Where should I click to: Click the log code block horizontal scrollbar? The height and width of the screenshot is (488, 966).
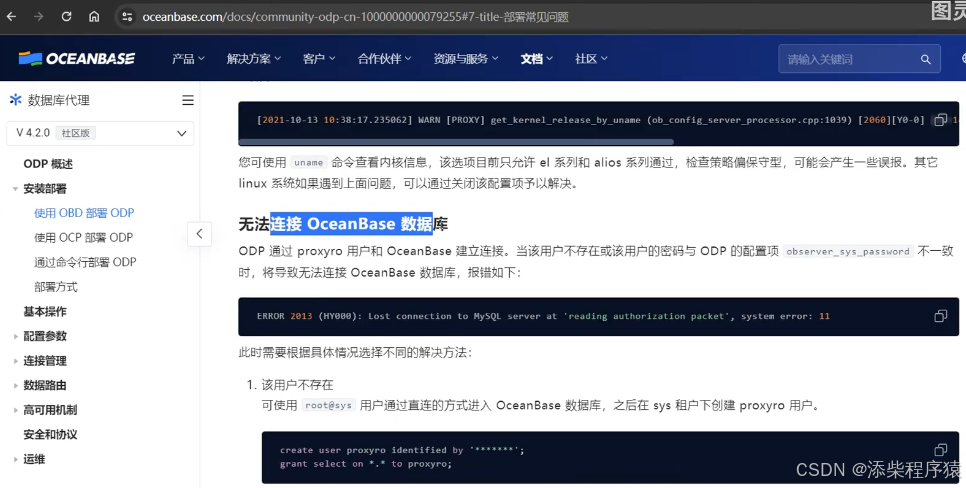point(456,142)
